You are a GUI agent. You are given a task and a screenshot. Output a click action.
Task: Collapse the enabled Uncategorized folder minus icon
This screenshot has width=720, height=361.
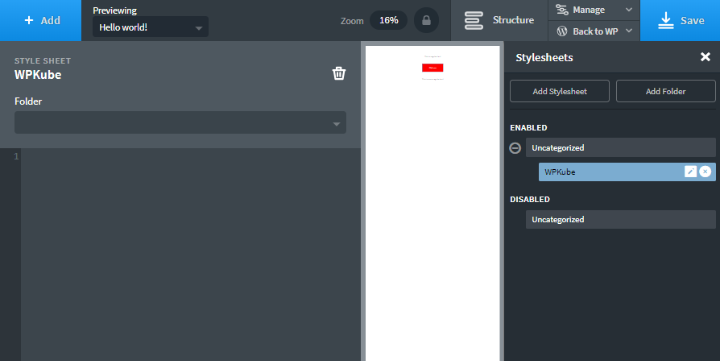(515, 148)
